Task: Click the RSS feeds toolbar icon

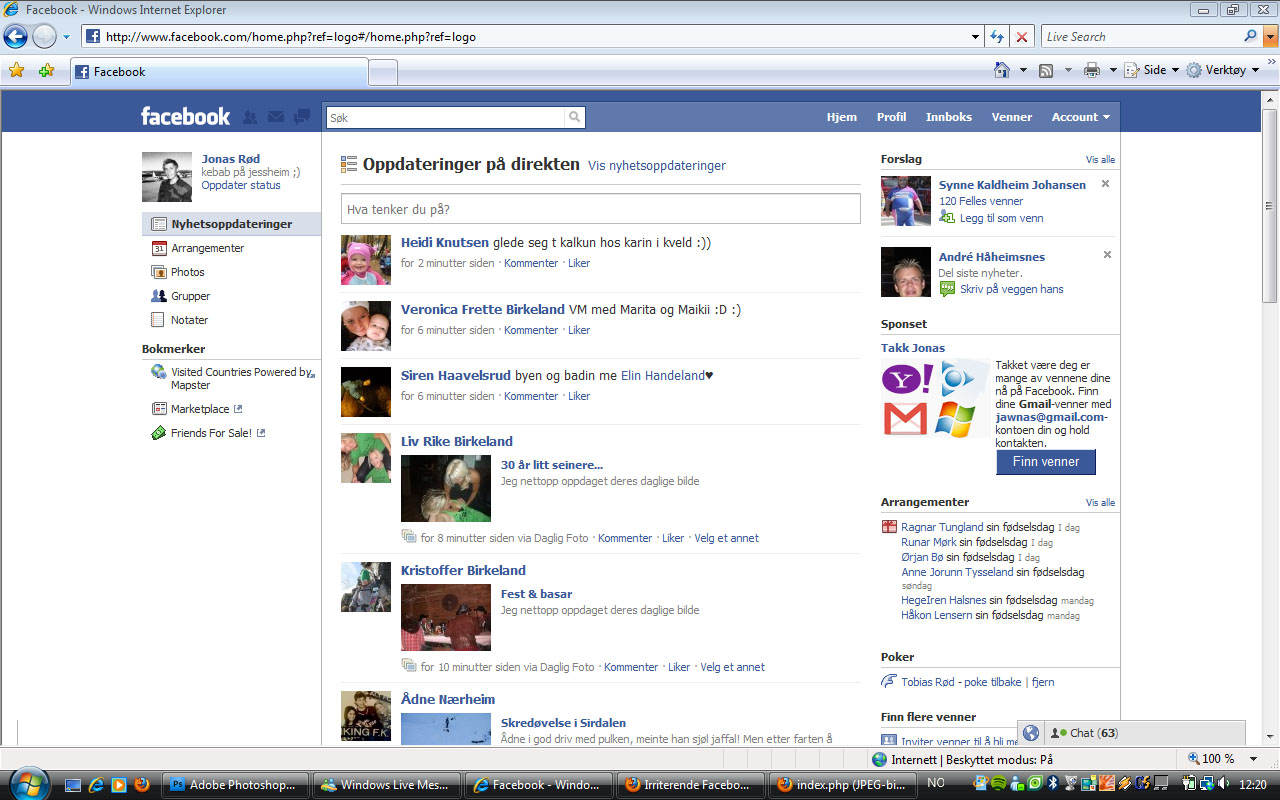Action: coord(1046,70)
